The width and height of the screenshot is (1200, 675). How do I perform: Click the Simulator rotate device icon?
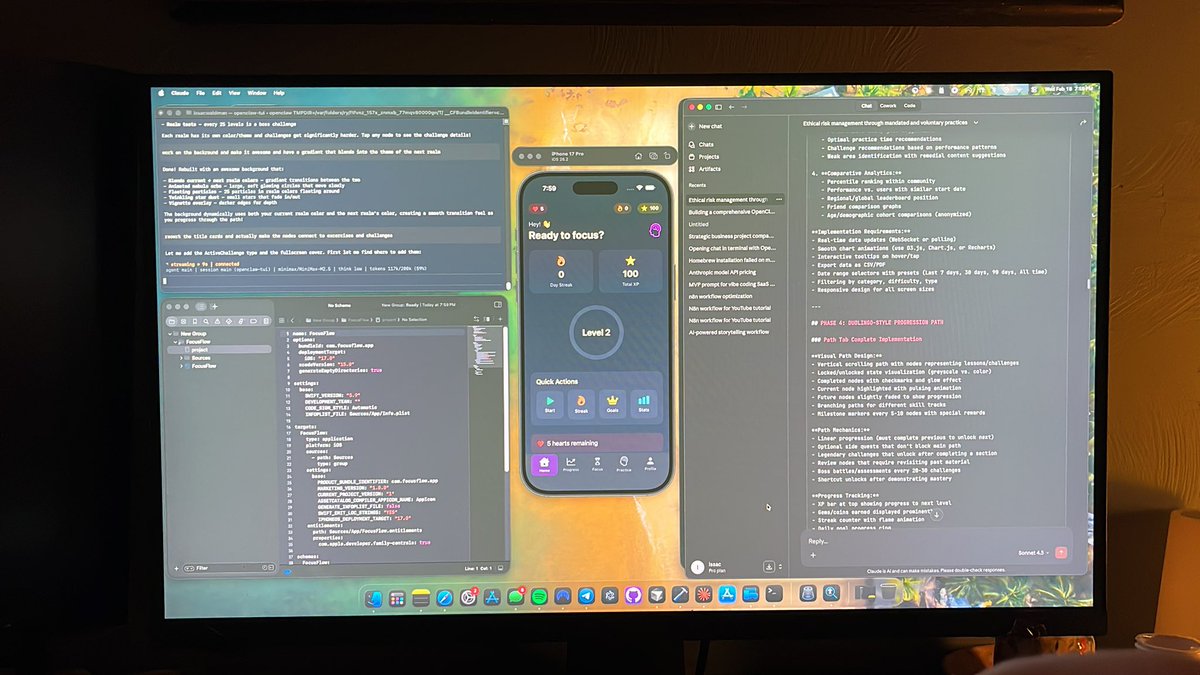coord(665,155)
